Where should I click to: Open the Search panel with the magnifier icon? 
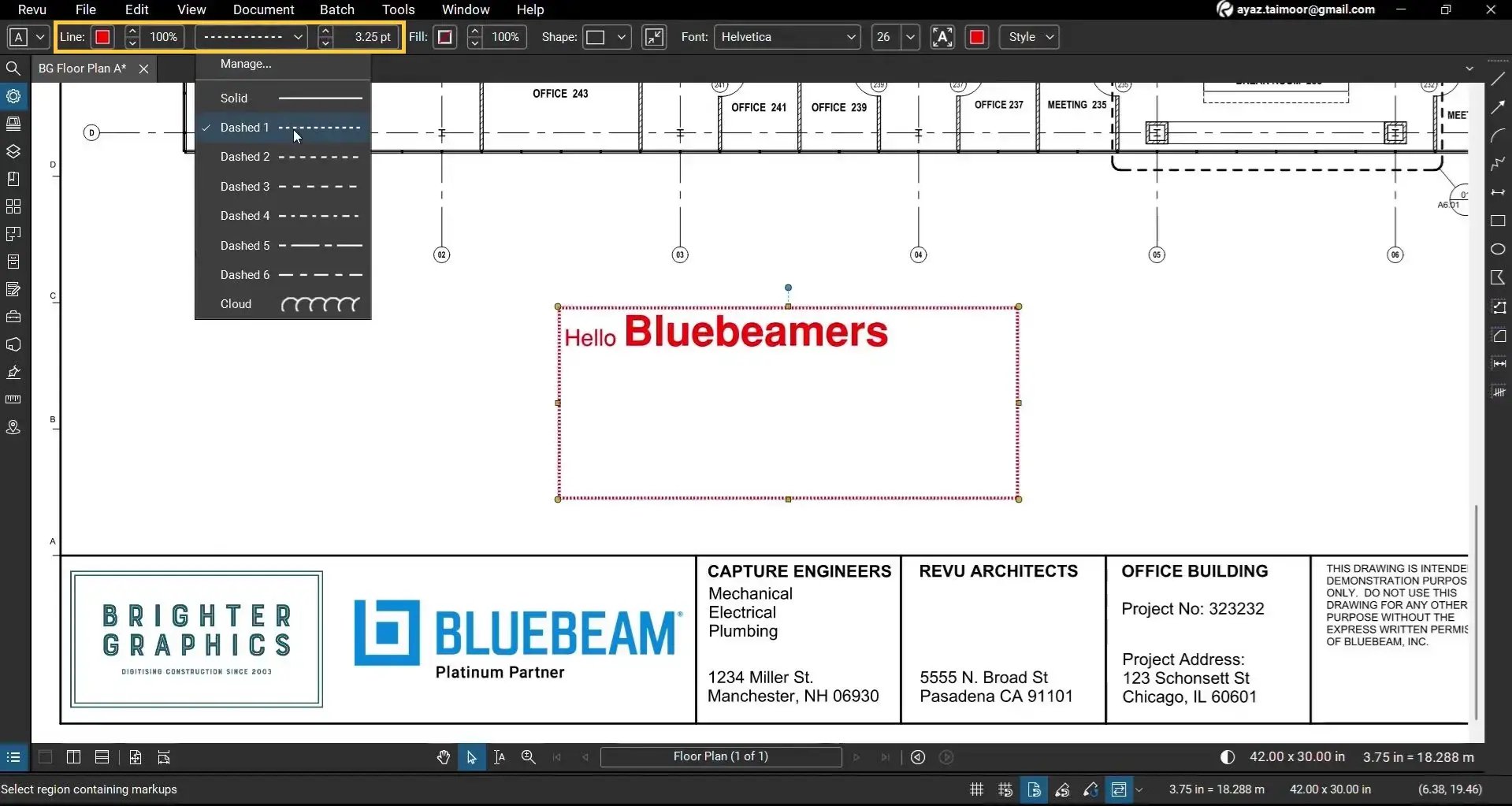tap(13, 69)
